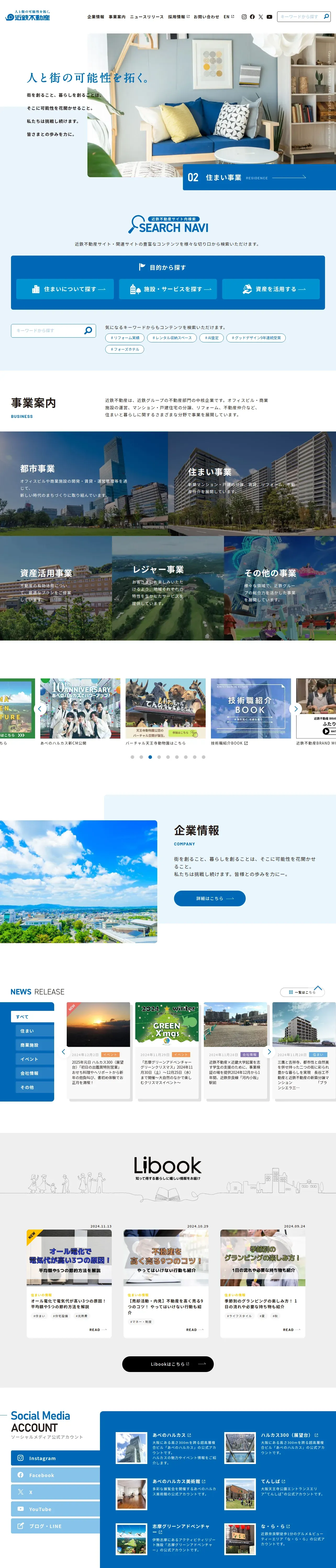Select the #リフォーム価格 keyword tag
This screenshot has height=1568, width=336.
(125, 338)
